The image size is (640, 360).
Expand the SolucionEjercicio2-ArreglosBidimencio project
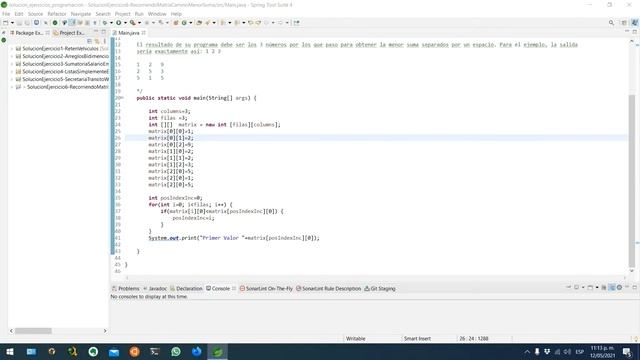pyautogui.click(x=12, y=56)
